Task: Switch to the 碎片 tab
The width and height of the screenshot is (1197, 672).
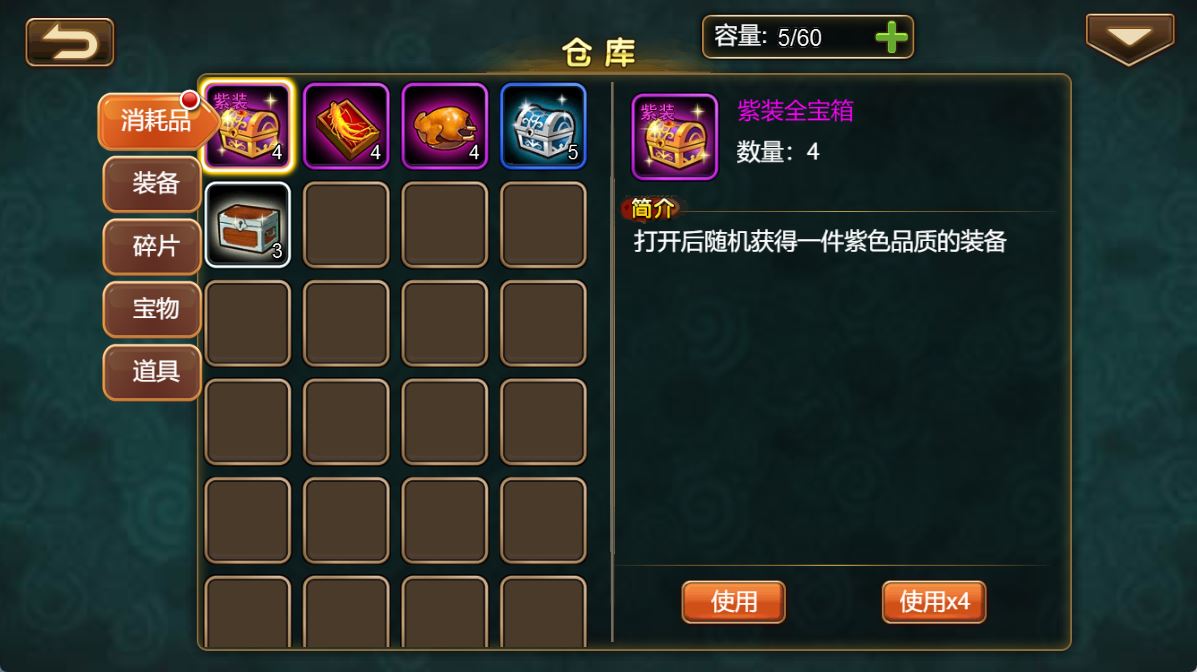Action: [x=153, y=246]
